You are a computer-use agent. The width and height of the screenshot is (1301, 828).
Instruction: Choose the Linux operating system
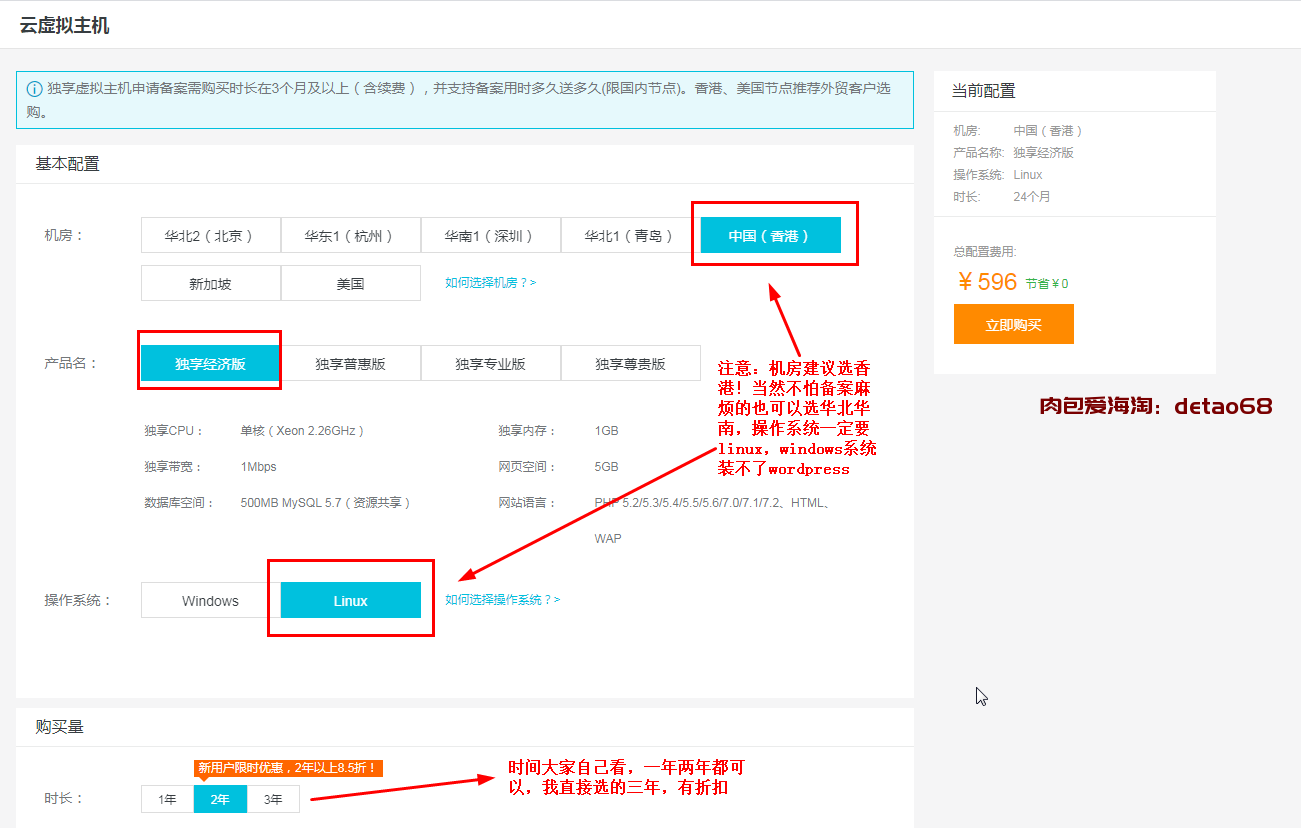tap(350, 601)
